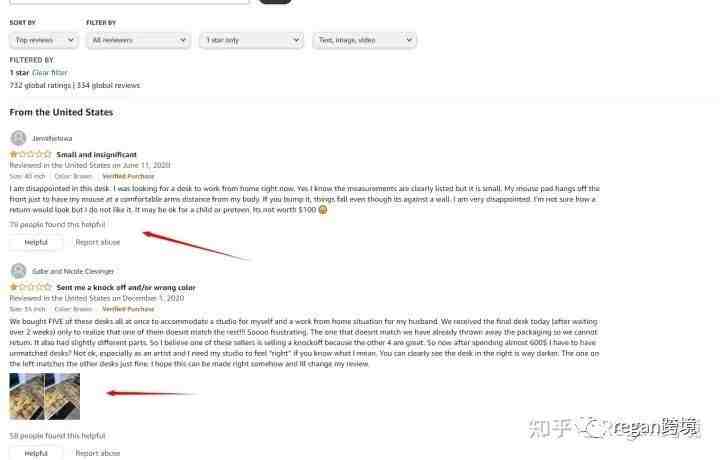Viewport: 720px width, 460px height.
Task: Expand the All reviewers filter dropdown
Action: tap(138, 40)
